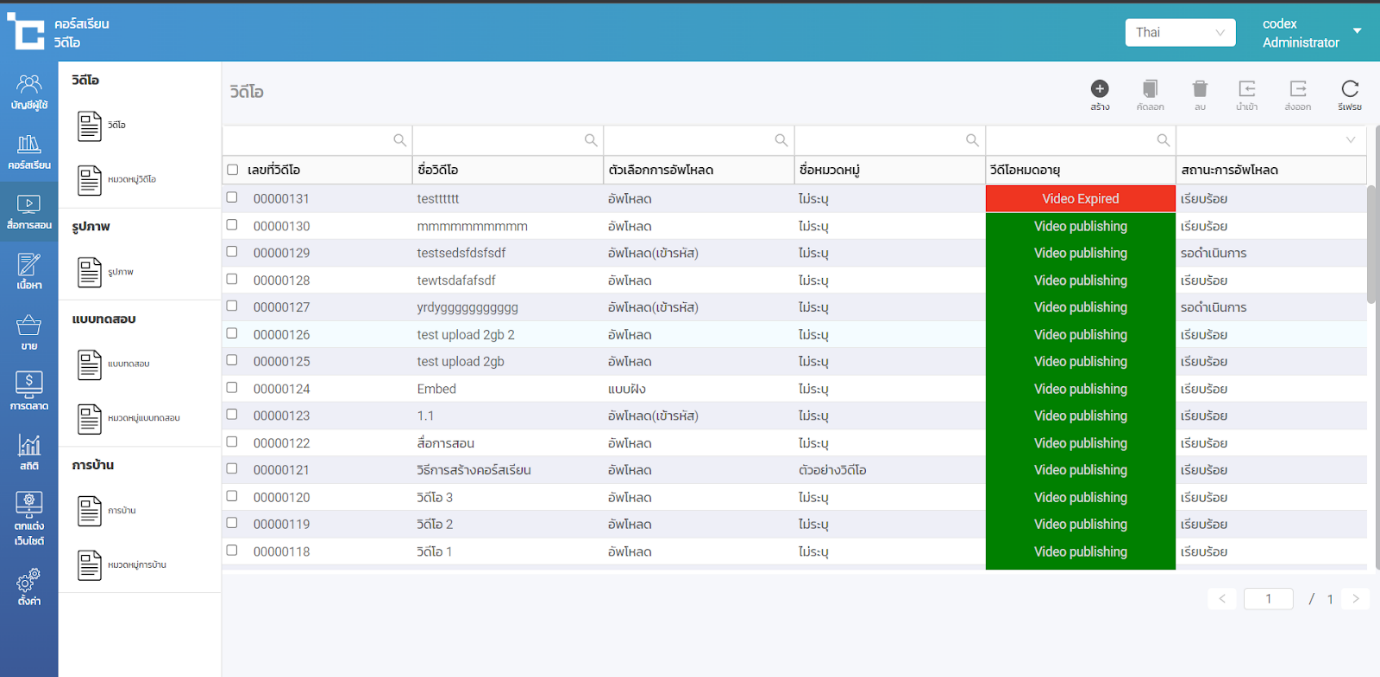Expand the codex Administrator account menu
1380x677 pixels.
tap(1357, 32)
